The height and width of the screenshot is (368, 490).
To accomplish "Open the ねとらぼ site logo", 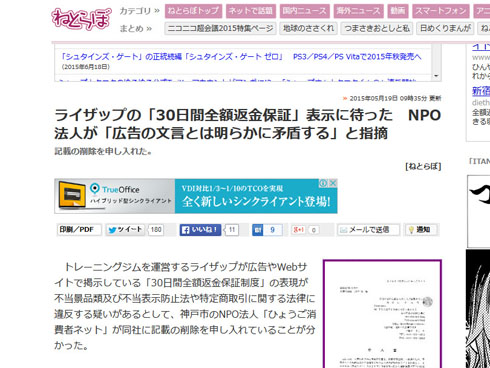I will pyautogui.click(x=81, y=19).
